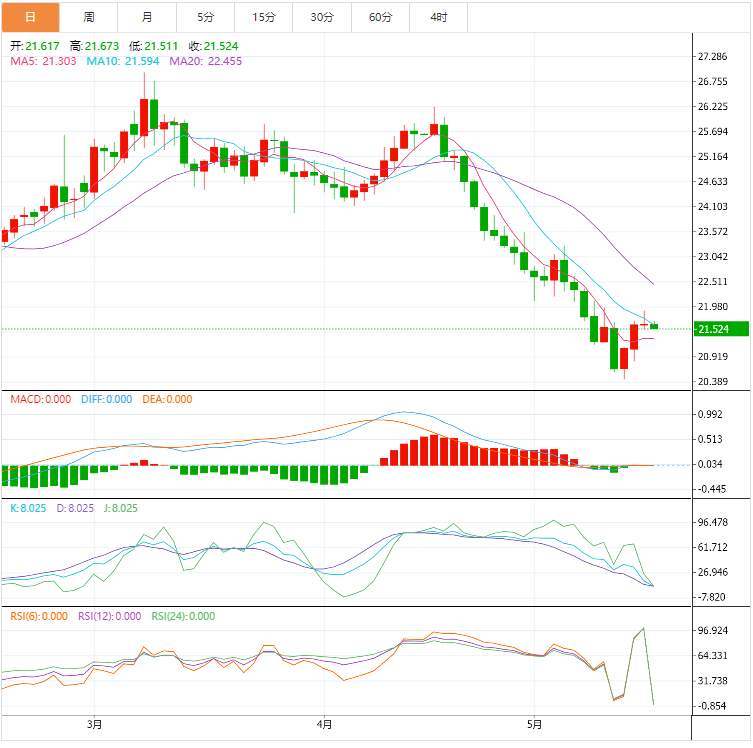Click the MACD:0.000 indicator label
Image resolution: width=753 pixels, height=748 pixels.
click(41, 399)
